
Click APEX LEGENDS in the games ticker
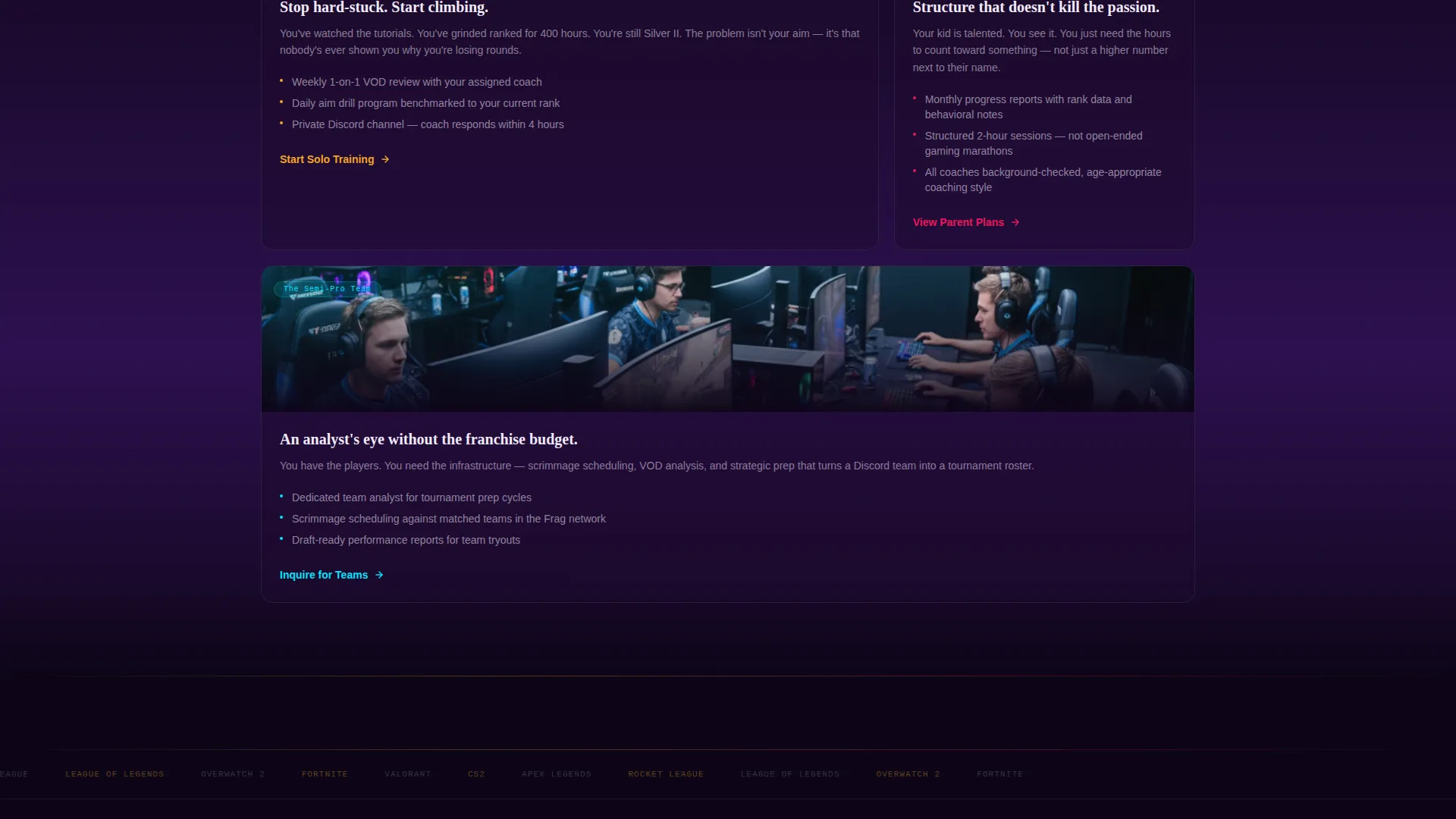[x=557, y=774]
